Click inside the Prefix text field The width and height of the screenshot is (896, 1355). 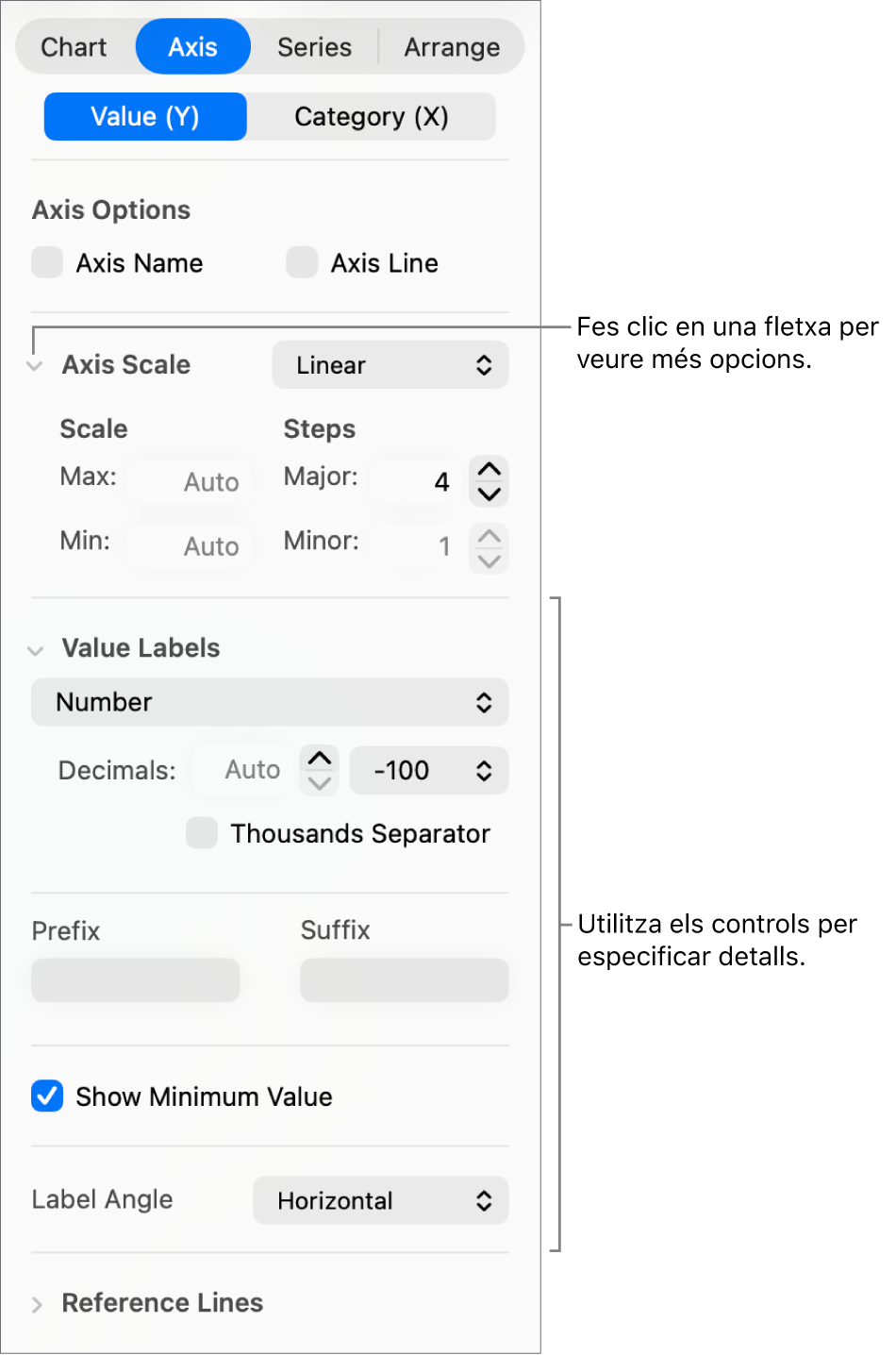pyautogui.click(x=135, y=980)
